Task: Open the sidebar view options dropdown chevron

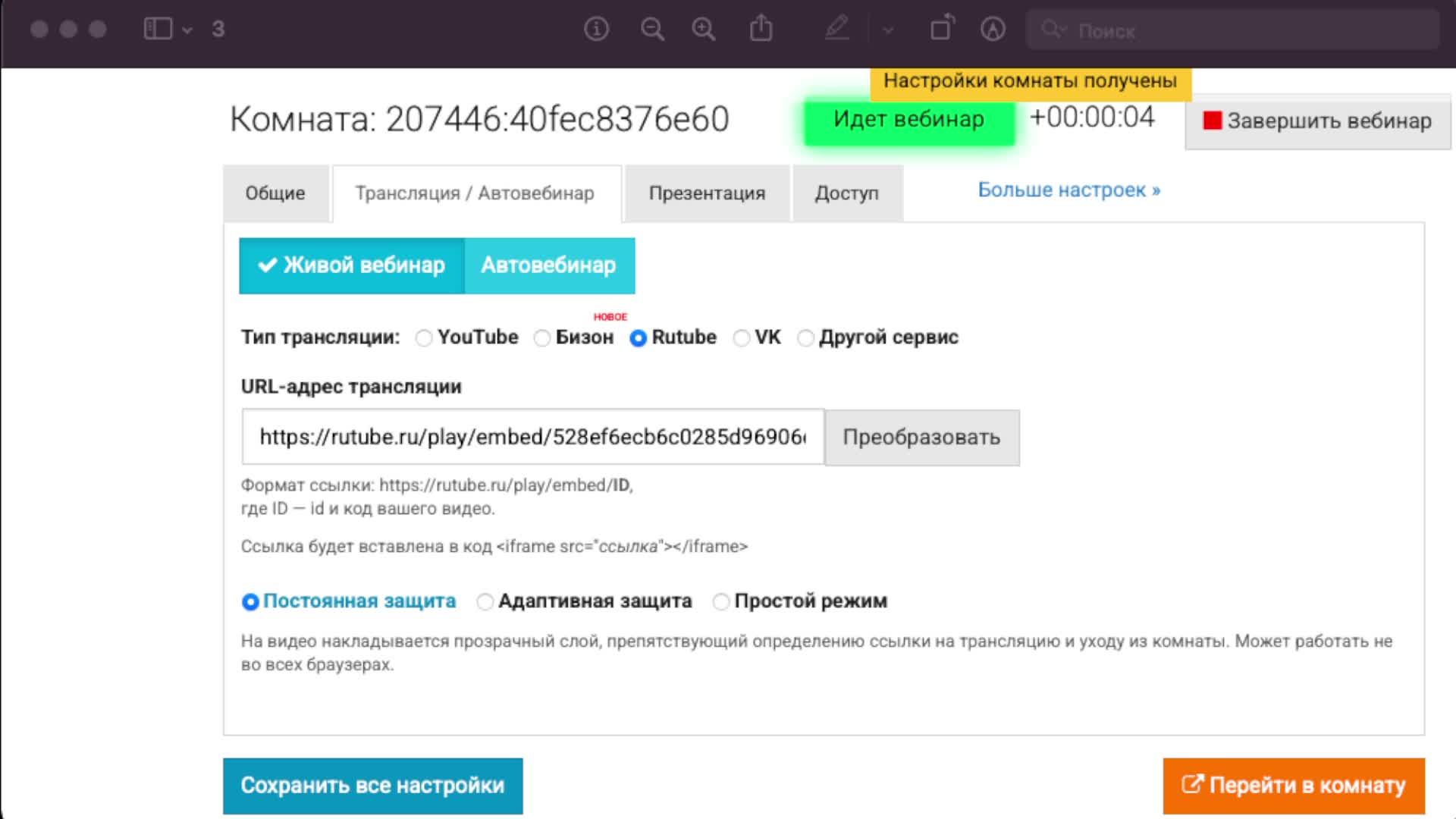Action: pos(187,30)
